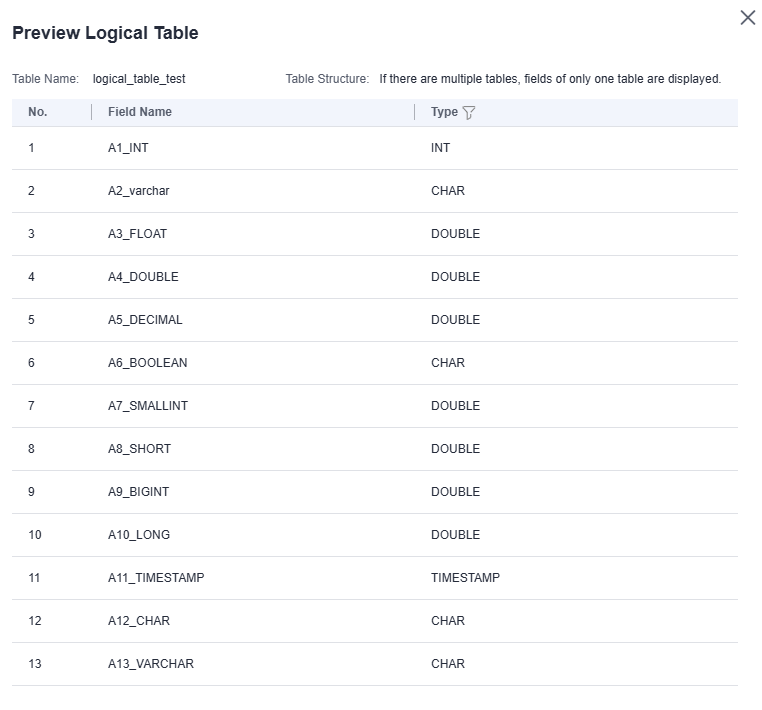Select the A5_DECIMAL field row
Image resolution: width=762 pixels, height=710 pixels.
(x=145, y=320)
